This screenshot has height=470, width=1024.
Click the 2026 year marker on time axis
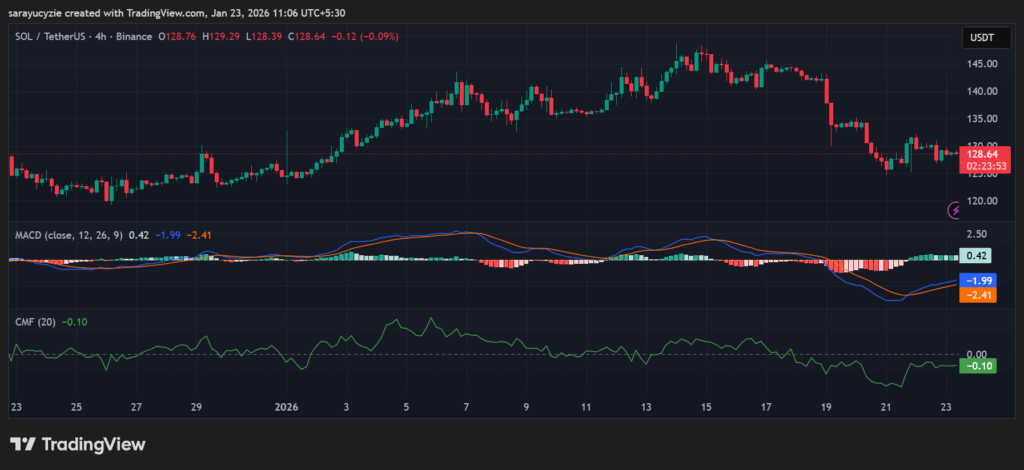tap(287, 408)
